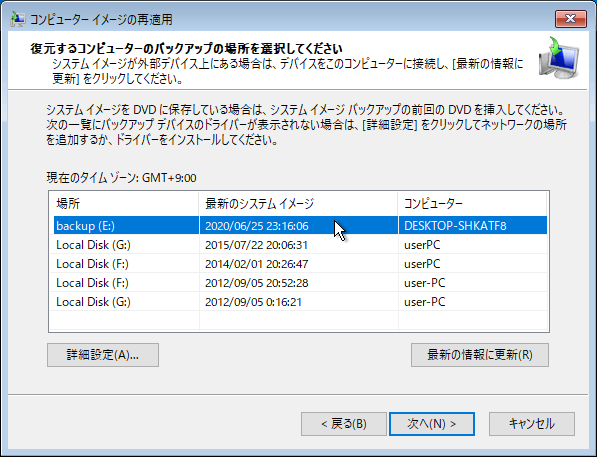Open 詳細設定(A)... advanced settings
597x457 pixels.
point(103,355)
